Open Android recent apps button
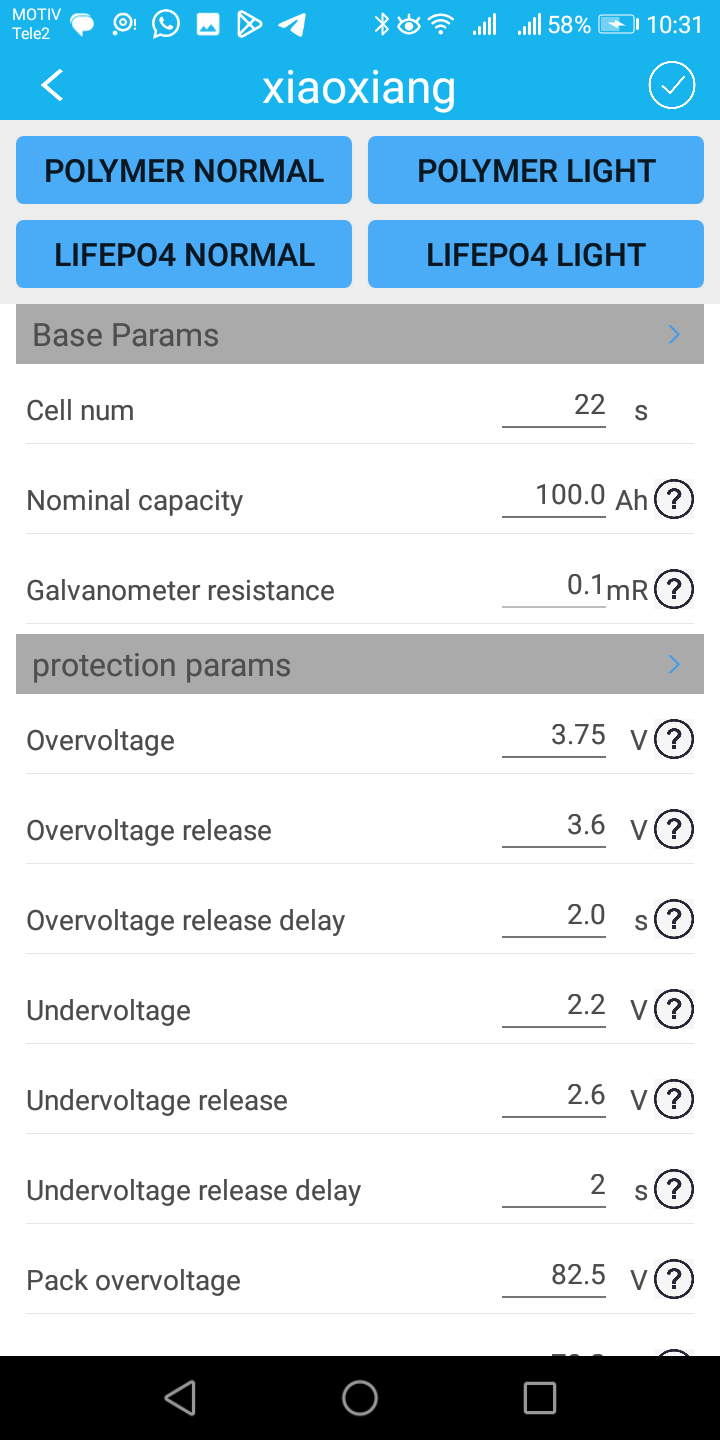720x1440 pixels. (x=540, y=1398)
